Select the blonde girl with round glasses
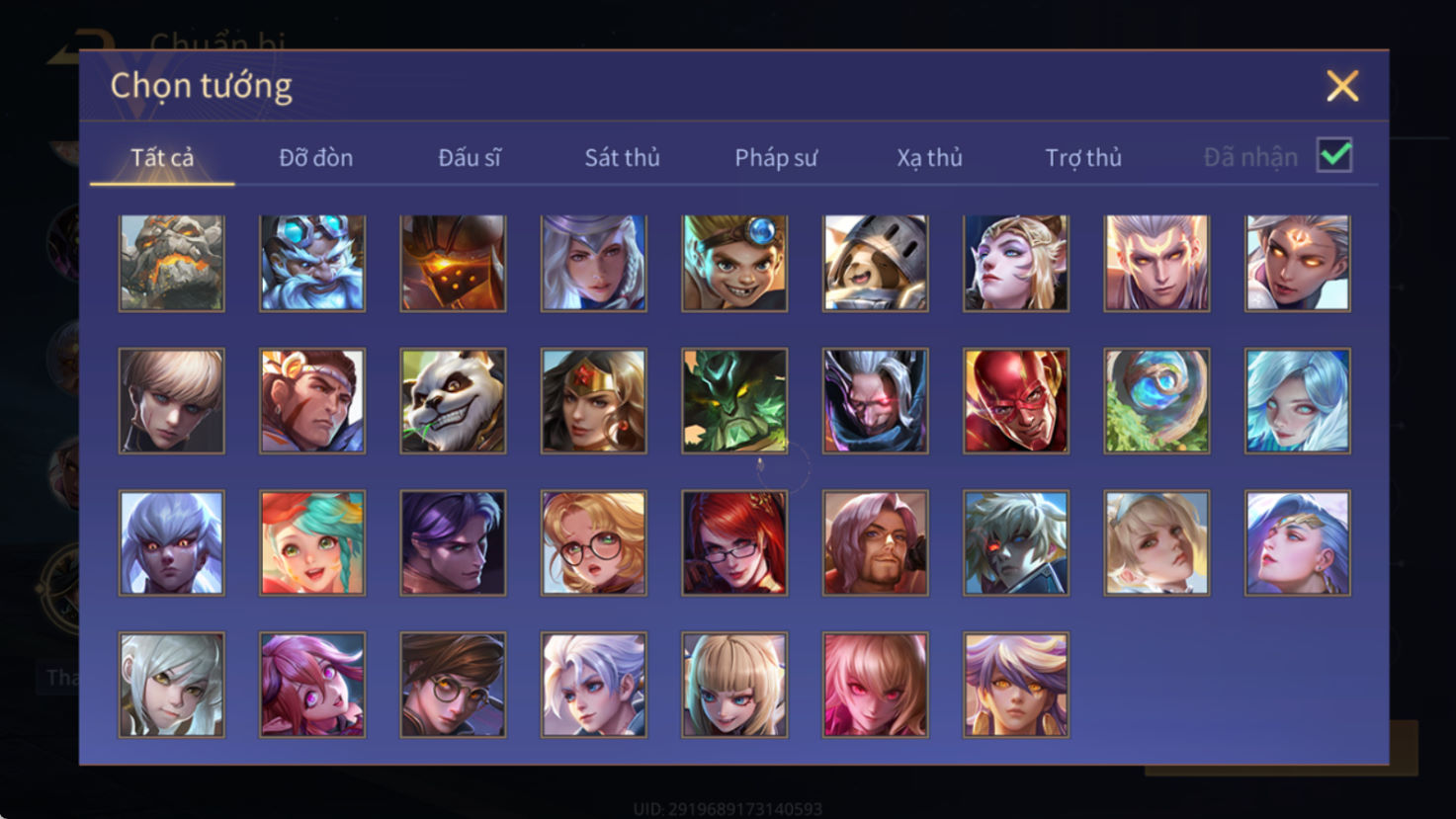Screen dimensions: 1456x819 tap(594, 543)
